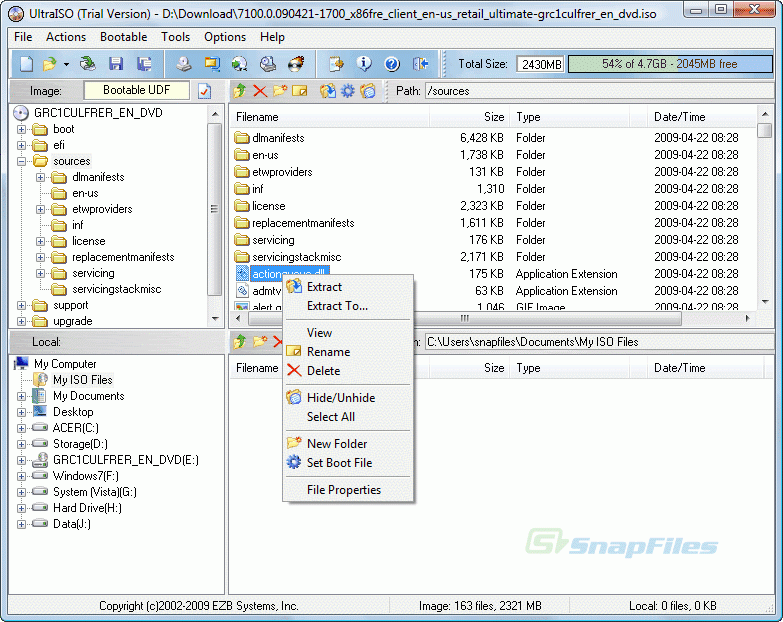Click the red X delete icon in image toolbar
Viewport: 783px width, 622px height.
260,91
